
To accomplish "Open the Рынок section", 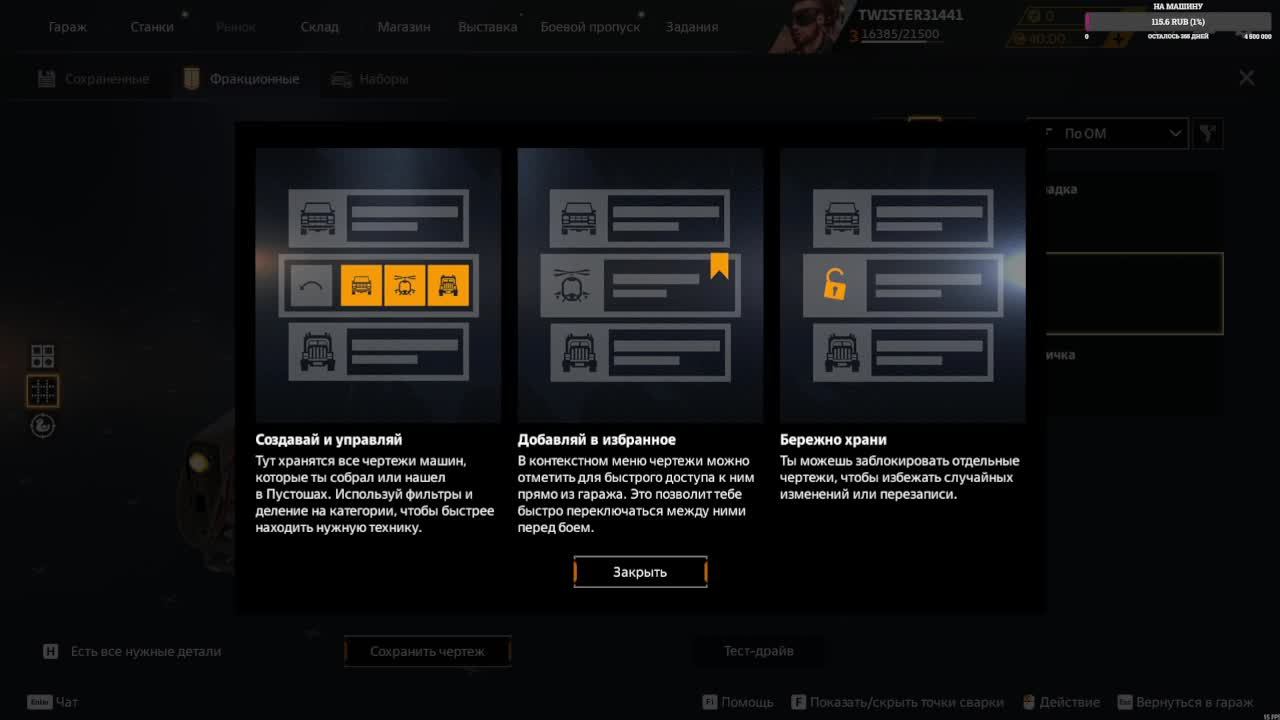I will tap(236, 27).
